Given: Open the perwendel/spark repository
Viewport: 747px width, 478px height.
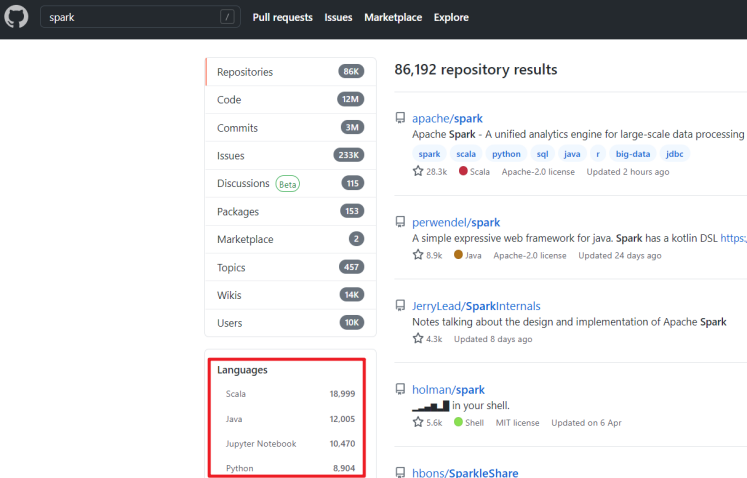Looking at the screenshot, I should click(x=456, y=223).
